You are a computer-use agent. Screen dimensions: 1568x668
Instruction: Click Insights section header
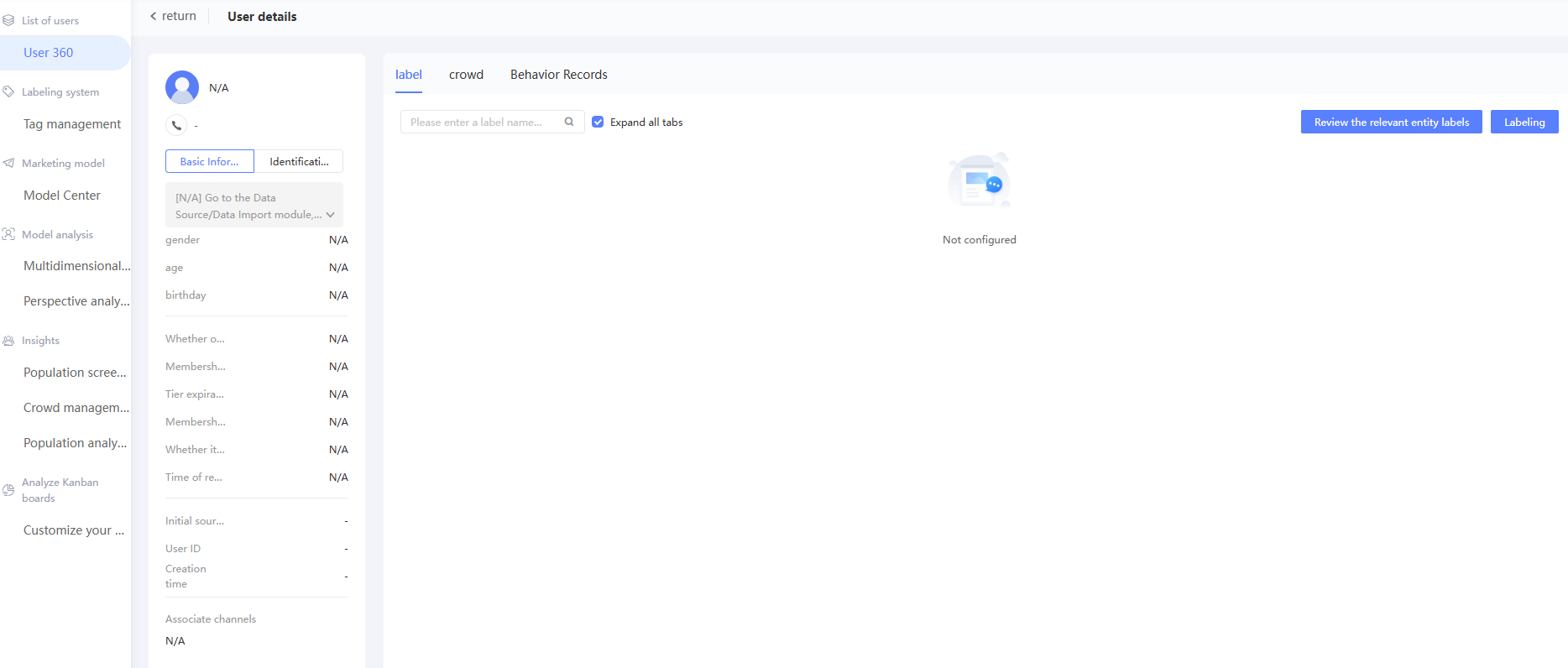point(40,341)
